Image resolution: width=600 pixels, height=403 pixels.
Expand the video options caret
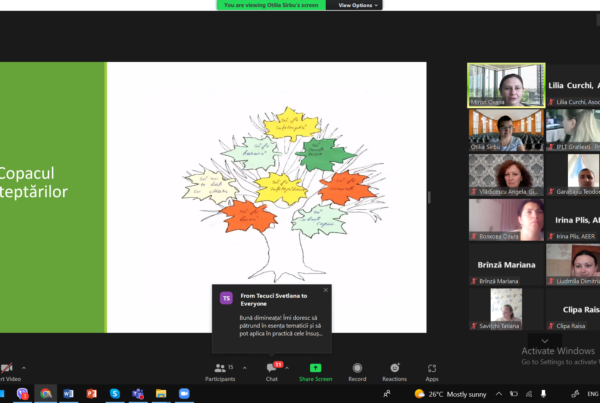coord(24,367)
